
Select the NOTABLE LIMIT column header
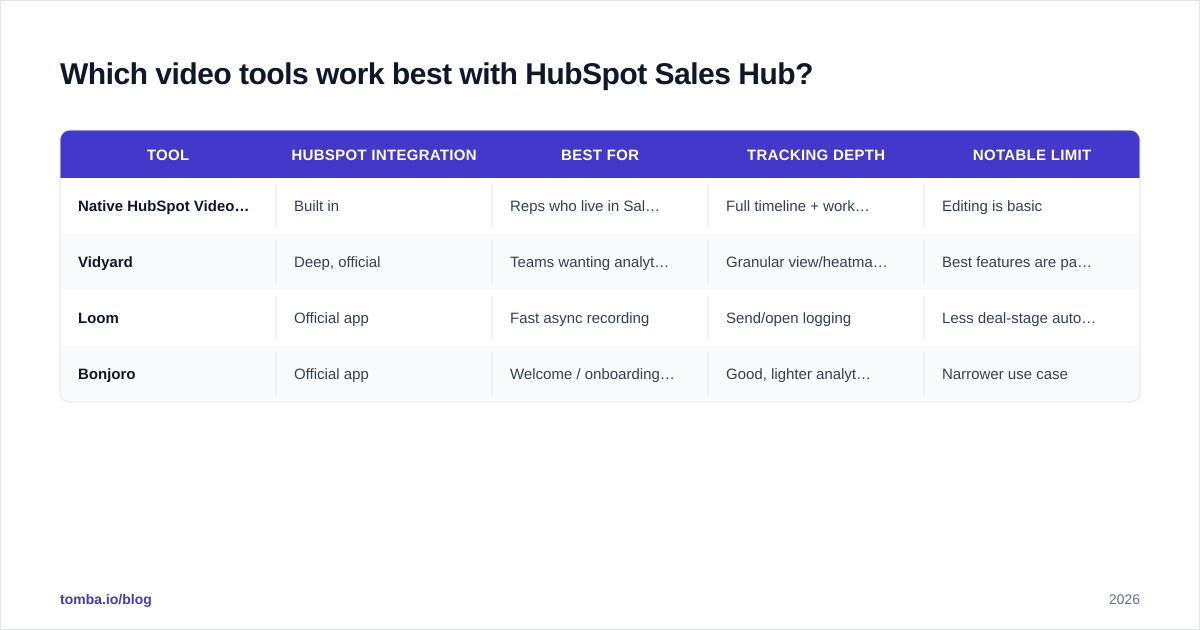tap(1032, 155)
